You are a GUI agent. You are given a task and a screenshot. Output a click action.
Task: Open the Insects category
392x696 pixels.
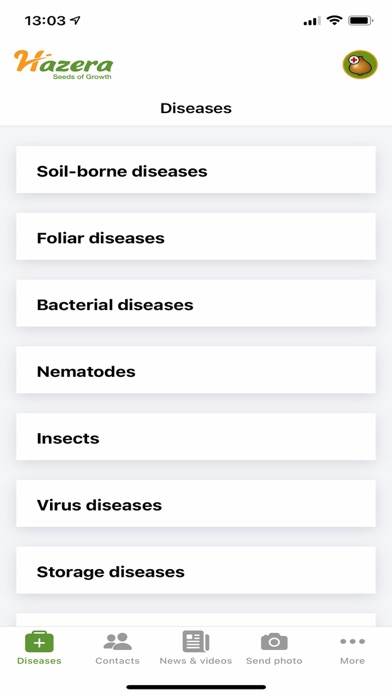point(196,437)
